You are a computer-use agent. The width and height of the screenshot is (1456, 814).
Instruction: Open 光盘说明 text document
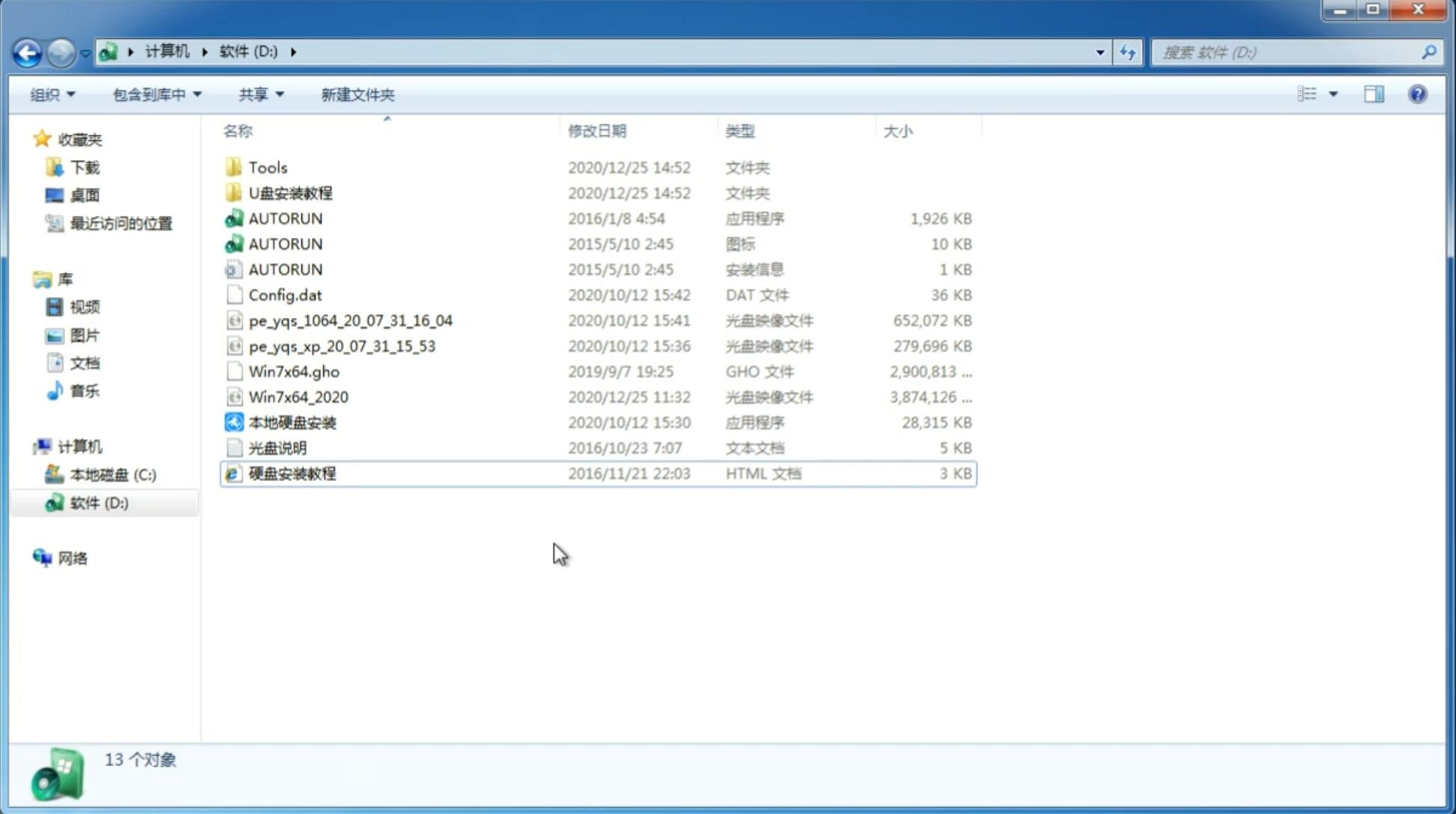pyautogui.click(x=278, y=447)
